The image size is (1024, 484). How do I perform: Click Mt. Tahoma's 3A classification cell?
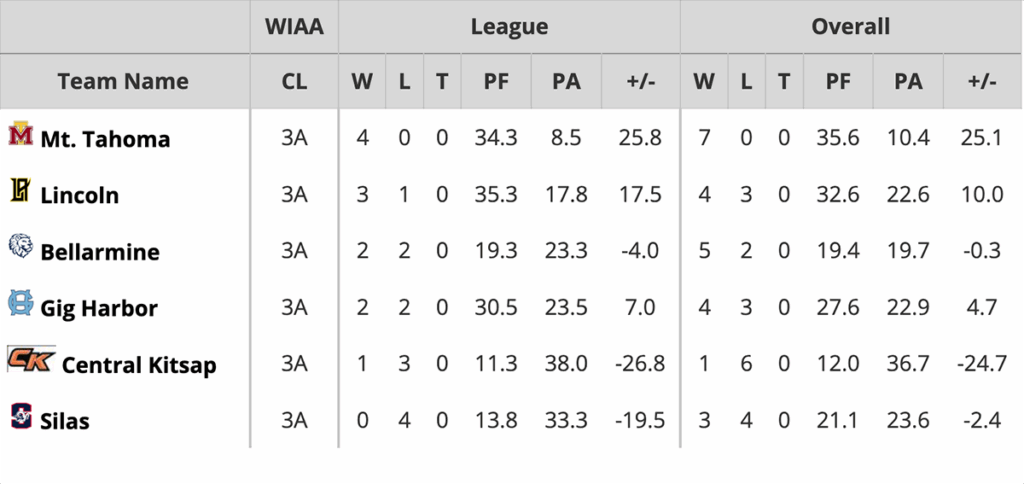pos(294,138)
